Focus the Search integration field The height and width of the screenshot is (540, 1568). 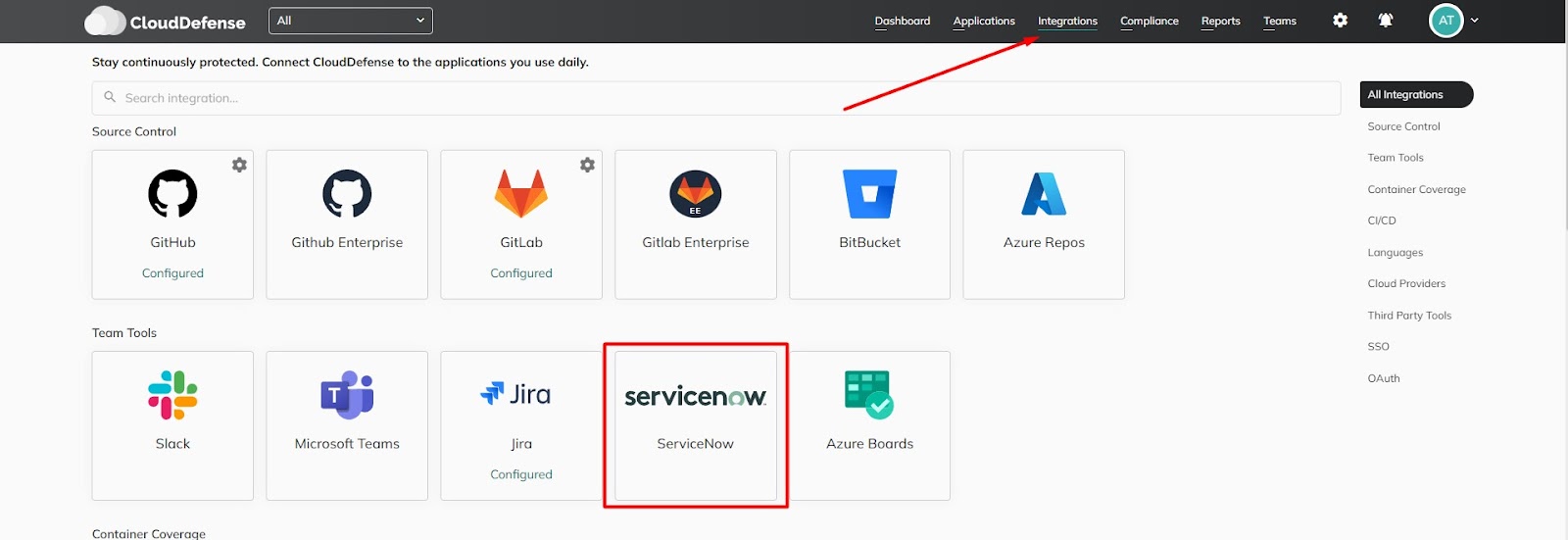coord(716,98)
